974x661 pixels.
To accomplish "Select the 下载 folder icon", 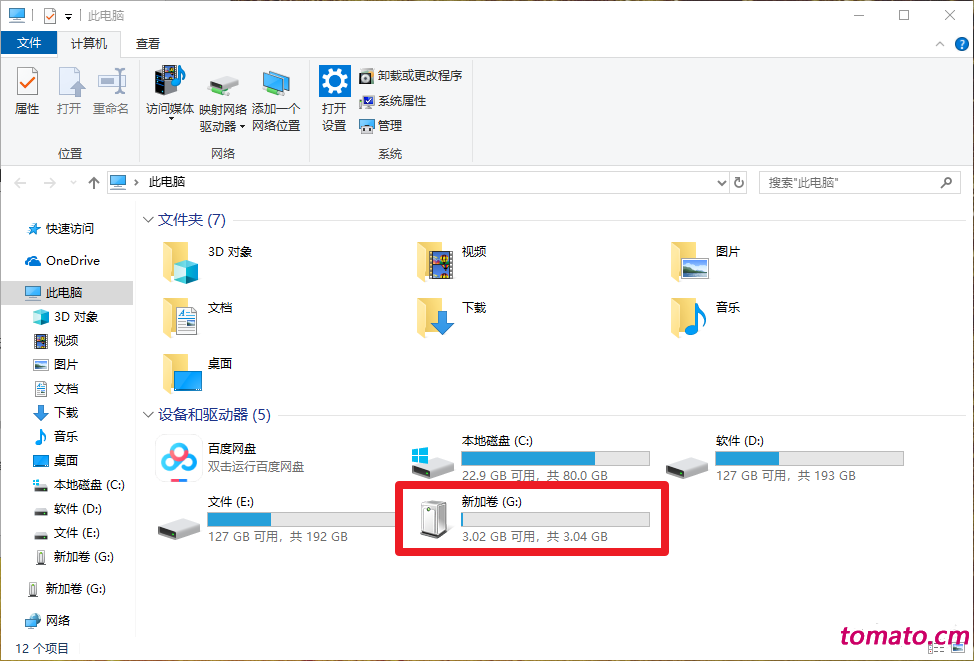I will 435,317.
